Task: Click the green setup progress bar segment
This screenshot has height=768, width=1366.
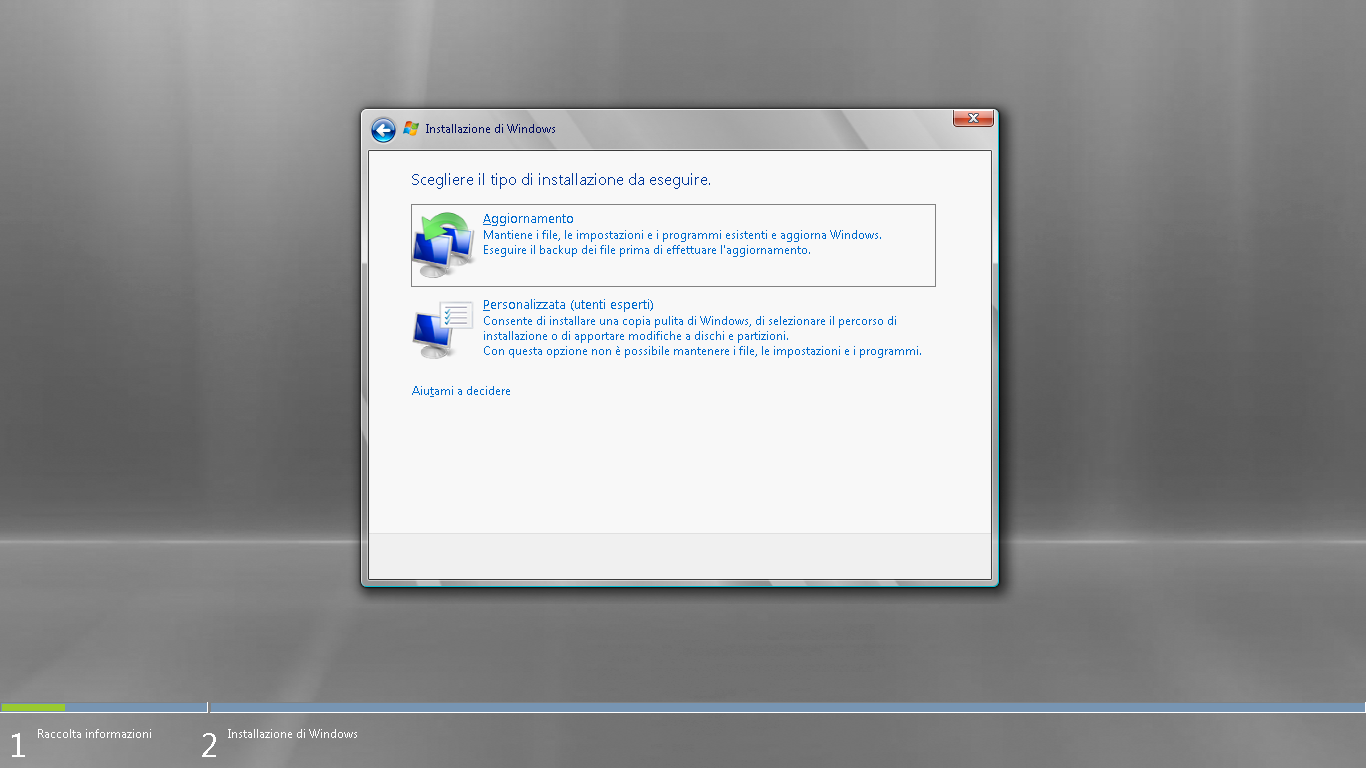Action: coord(33,707)
